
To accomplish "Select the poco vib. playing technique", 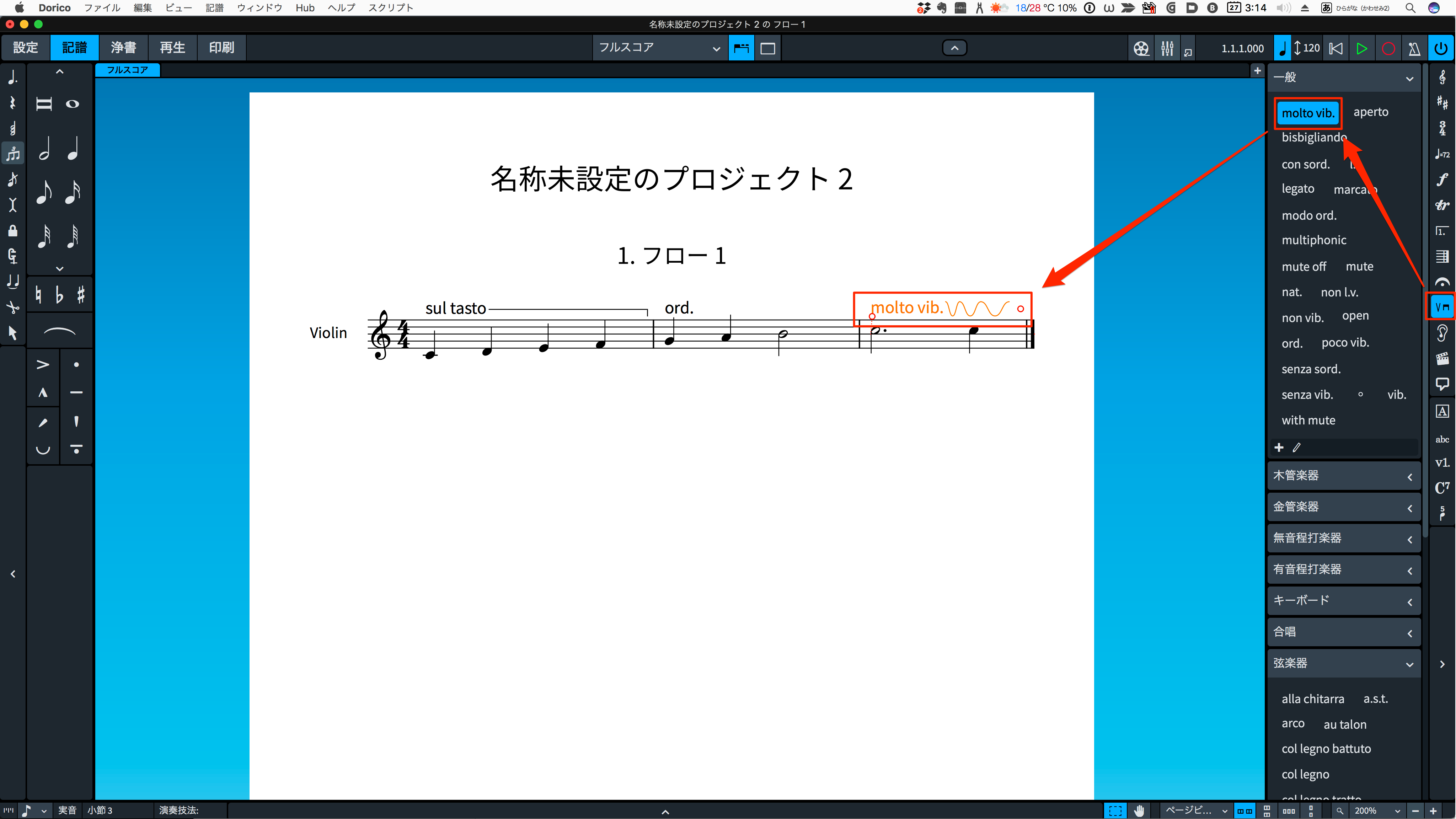I will pyautogui.click(x=1345, y=343).
